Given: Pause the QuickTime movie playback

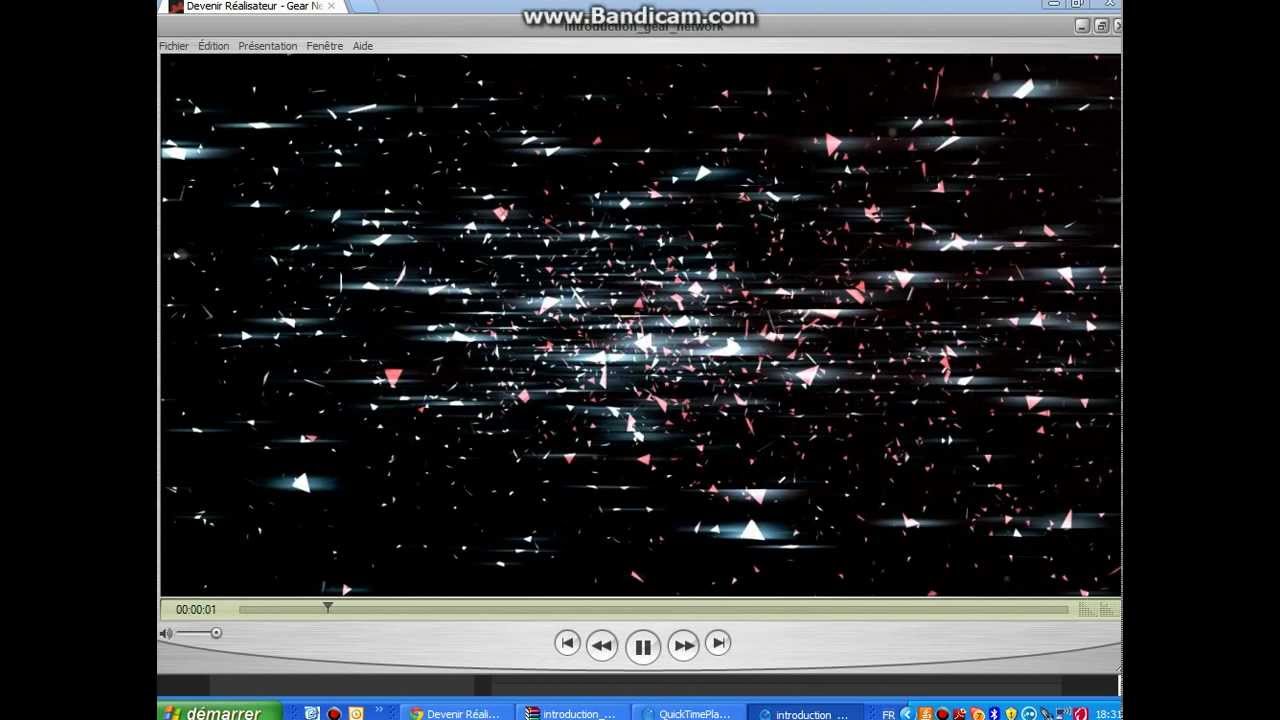Looking at the screenshot, I should point(643,647).
